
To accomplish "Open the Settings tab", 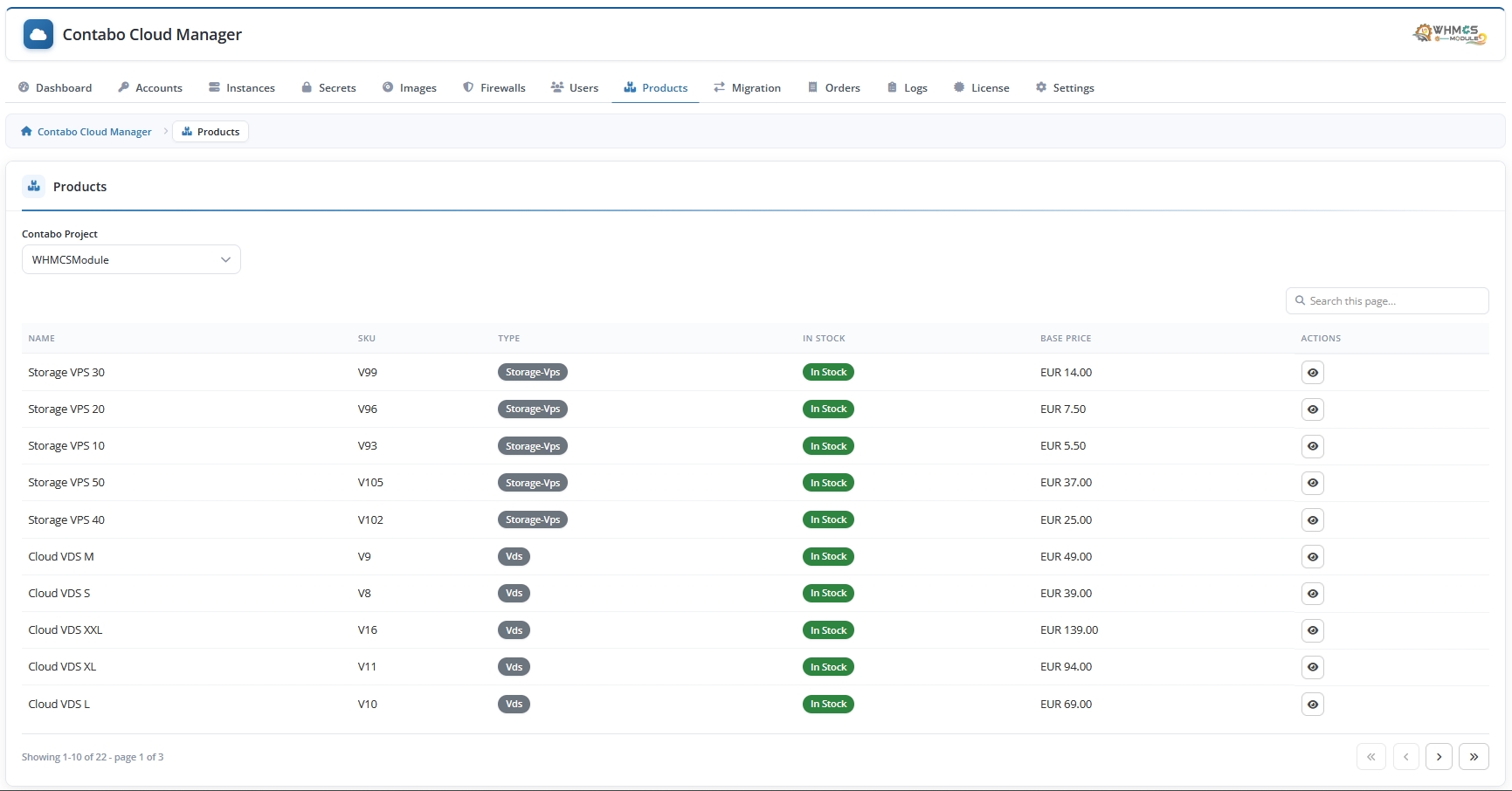I will point(1065,87).
